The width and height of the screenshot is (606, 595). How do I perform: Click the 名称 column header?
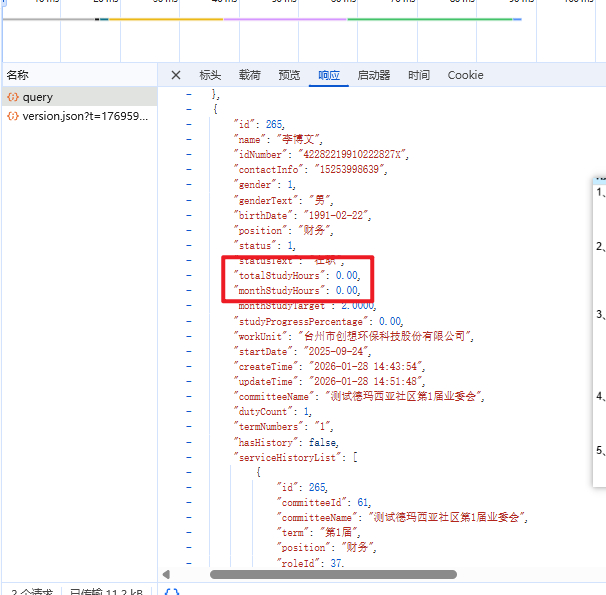(x=18, y=75)
